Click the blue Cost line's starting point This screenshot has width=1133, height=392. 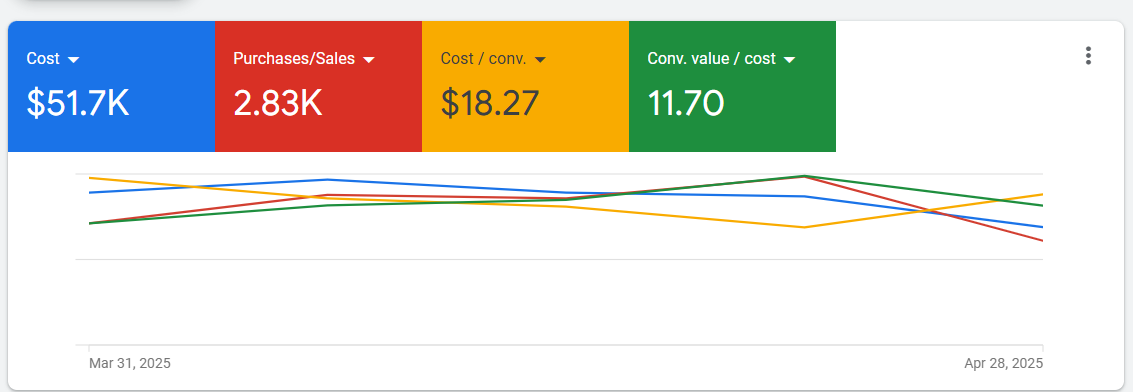[x=89, y=193]
